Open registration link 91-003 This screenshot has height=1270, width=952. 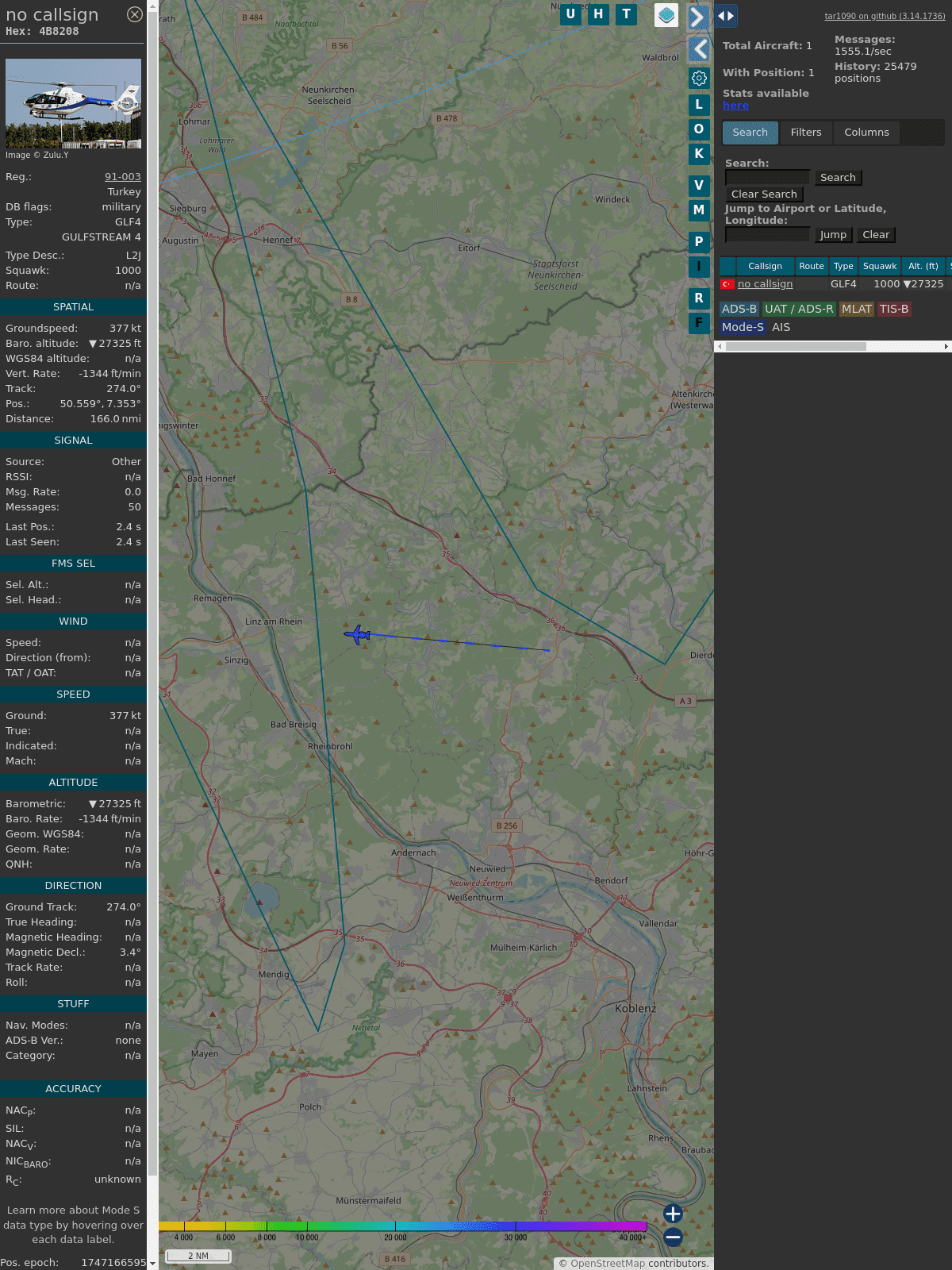[x=122, y=177]
